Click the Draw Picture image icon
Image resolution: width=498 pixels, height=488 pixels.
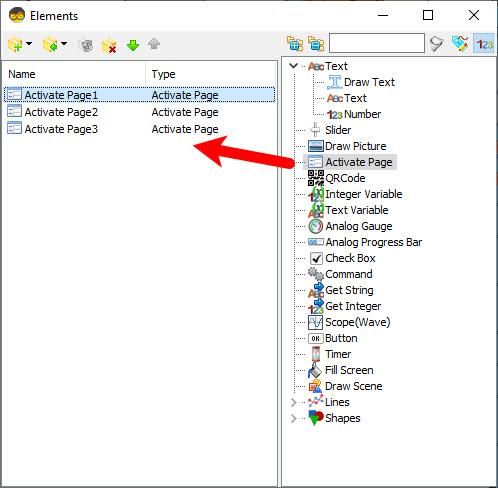click(315, 146)
